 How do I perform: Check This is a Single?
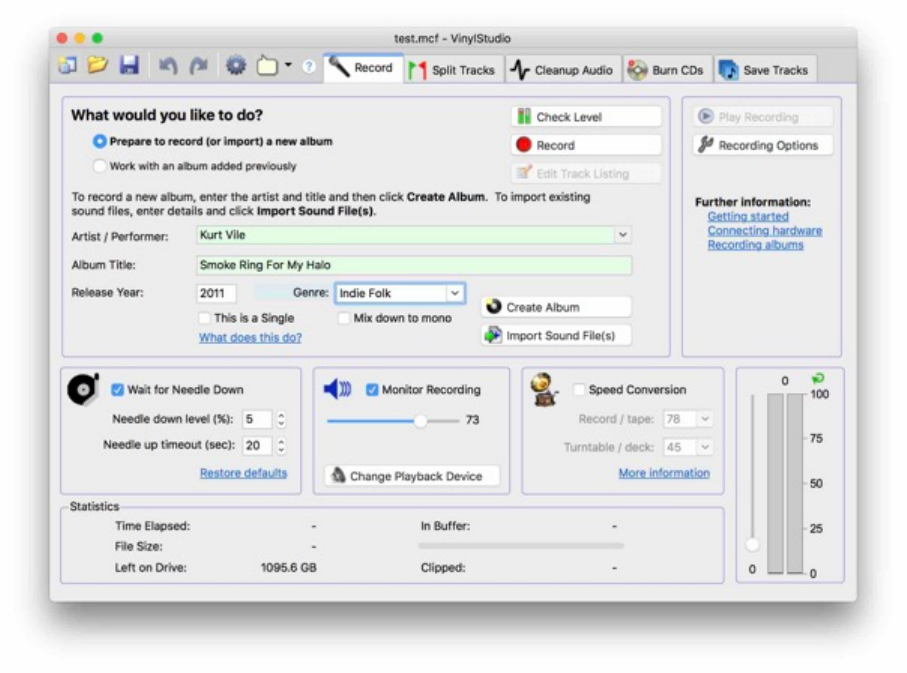pyautogui.click(x=204, y=318)
